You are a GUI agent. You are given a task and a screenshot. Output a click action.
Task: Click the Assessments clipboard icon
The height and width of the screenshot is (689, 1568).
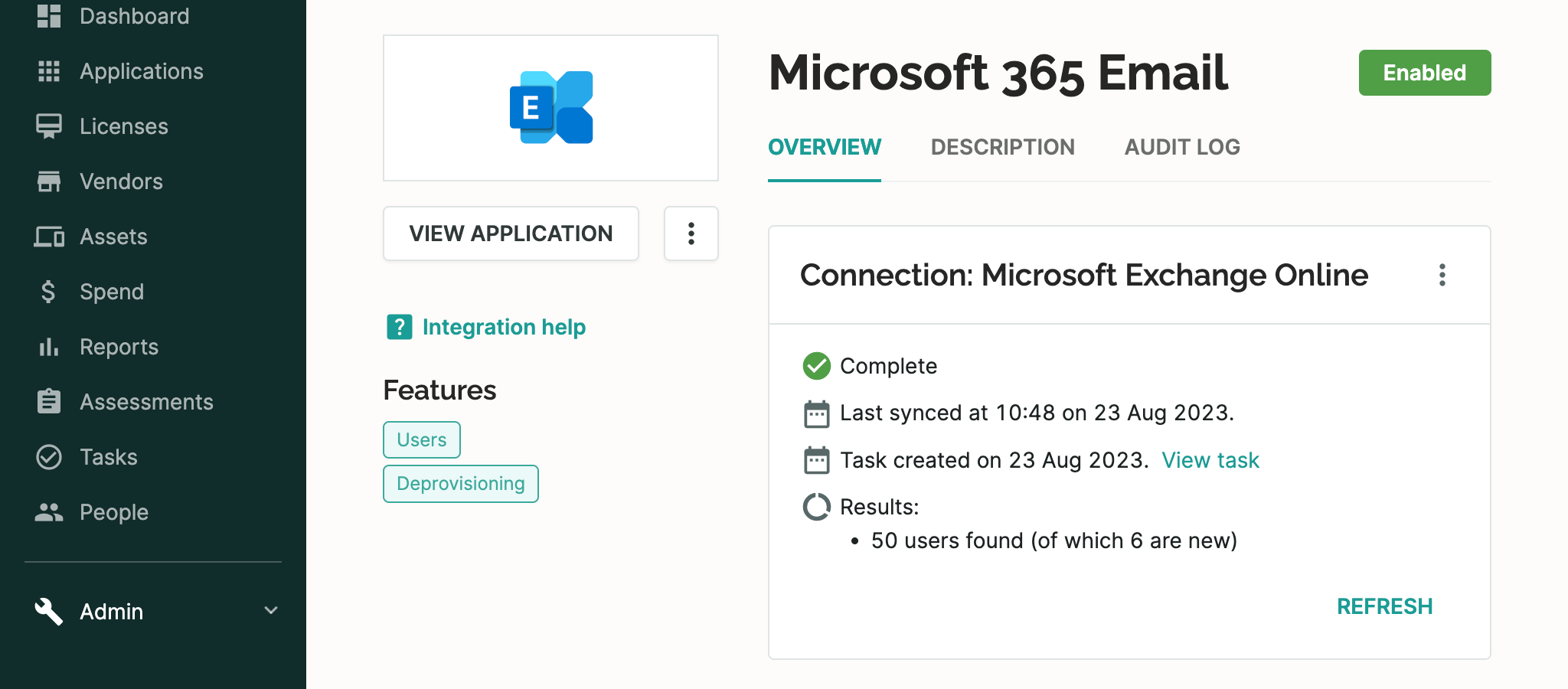(x=49, y=401)
